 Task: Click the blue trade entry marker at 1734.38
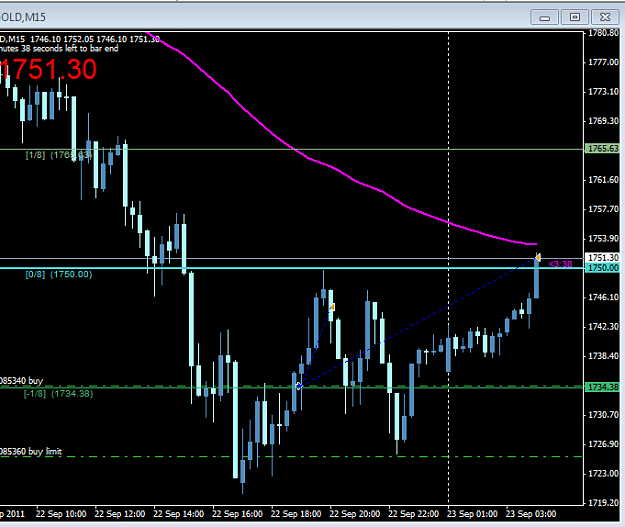[299, 386]
